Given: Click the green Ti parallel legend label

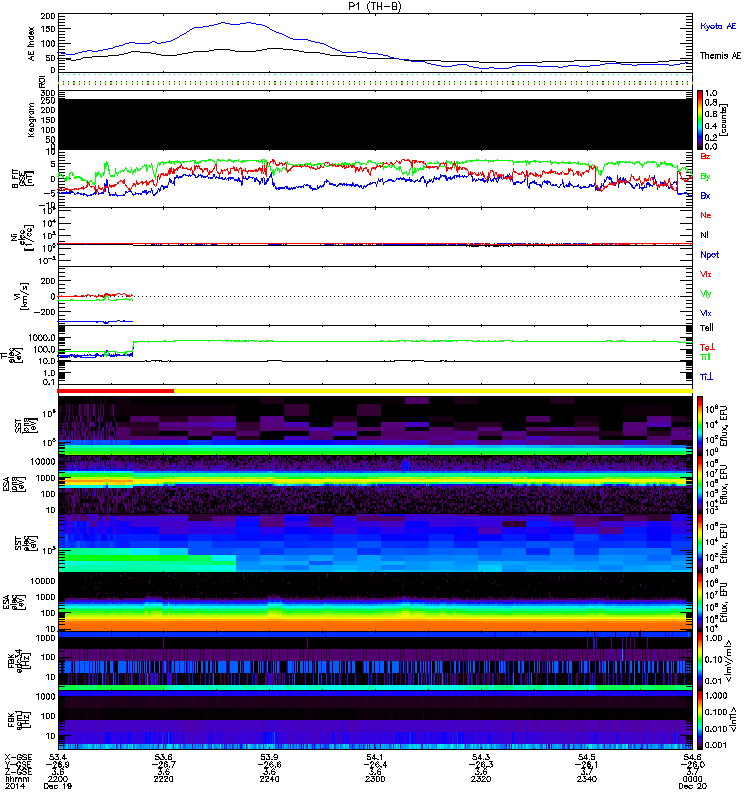Looking at the screenshot, I should pyautogui.click(x=705, y=357).
